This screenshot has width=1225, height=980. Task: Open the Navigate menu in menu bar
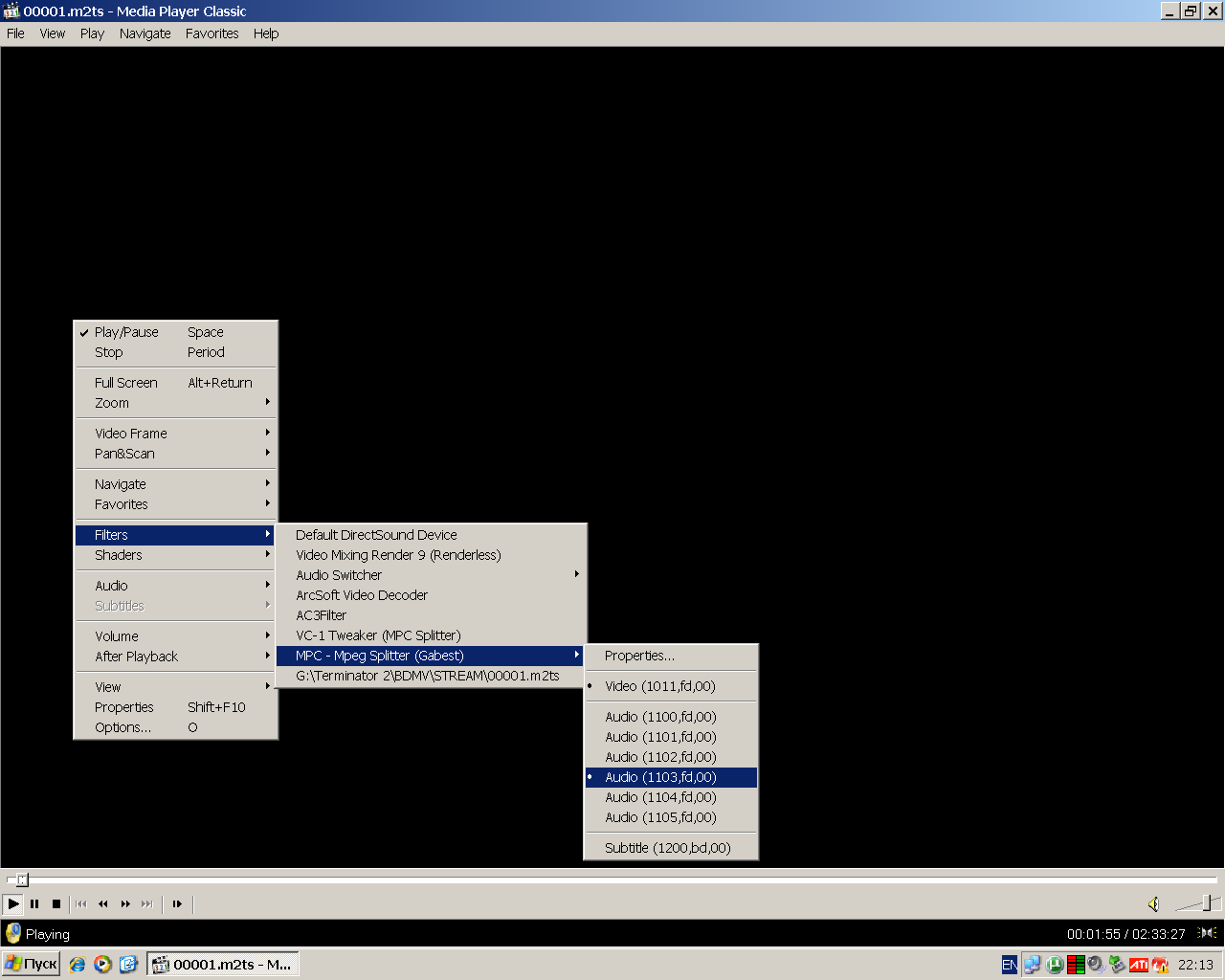point(145,33)
